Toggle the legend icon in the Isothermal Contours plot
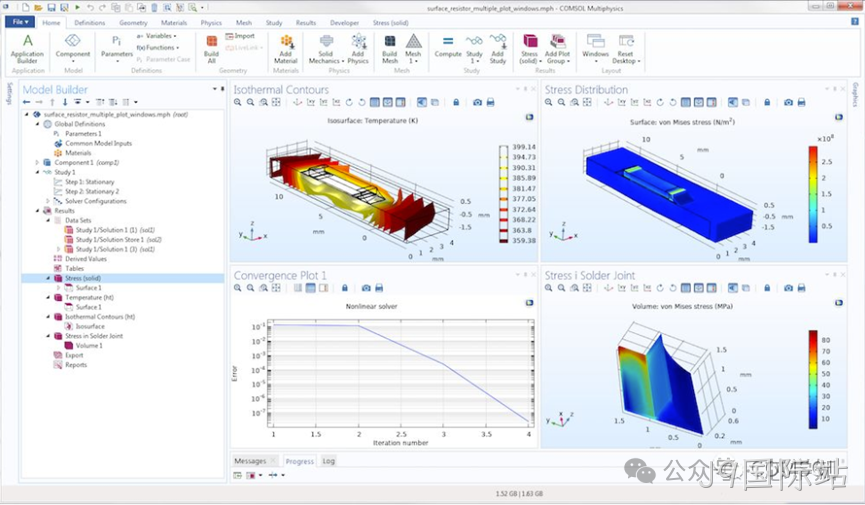 (x=529, y=117)
